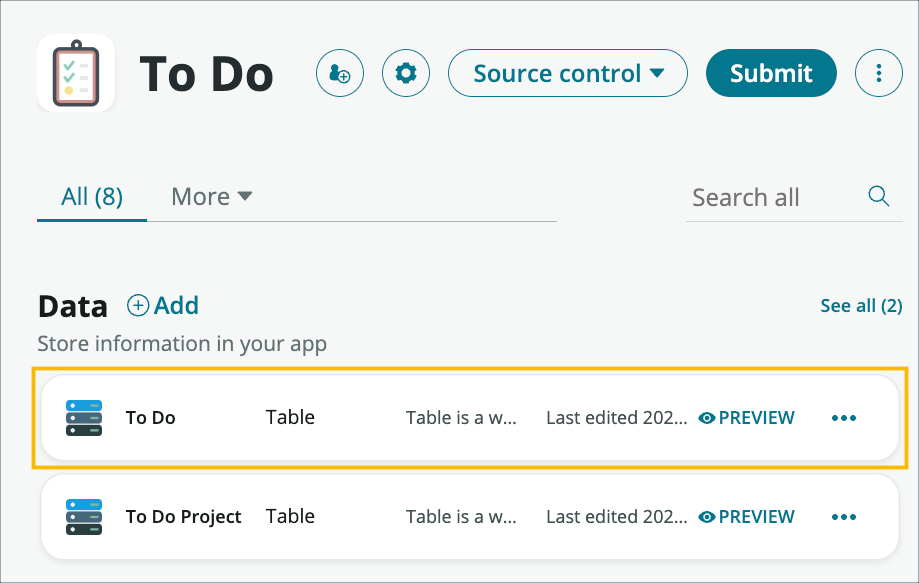Click the To Do app clipboard icon
Viewport: 919px width, 583px height.
pyautogui.click(x=75, y=71)
